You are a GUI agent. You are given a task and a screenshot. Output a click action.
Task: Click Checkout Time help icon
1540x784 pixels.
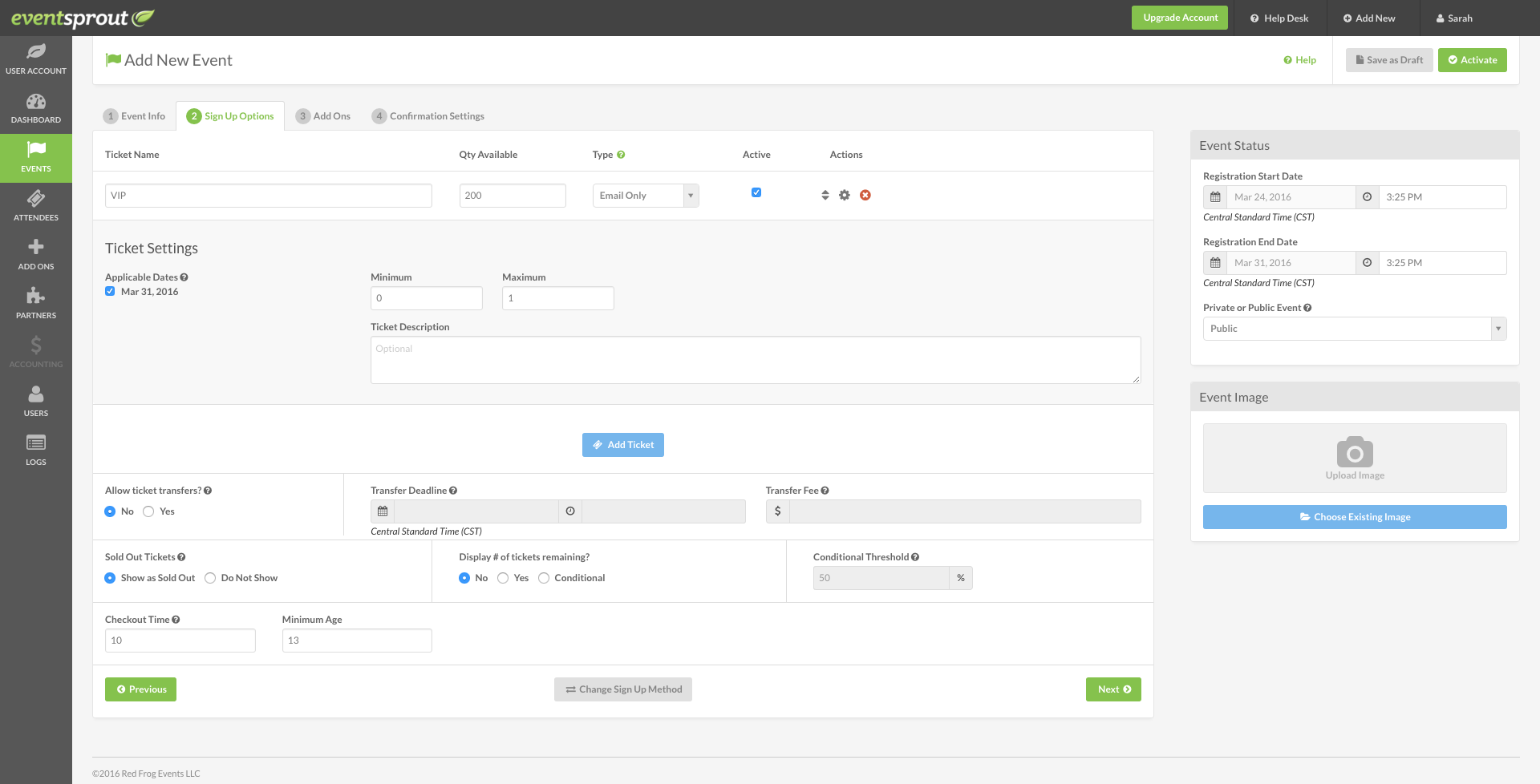point(176,620)
